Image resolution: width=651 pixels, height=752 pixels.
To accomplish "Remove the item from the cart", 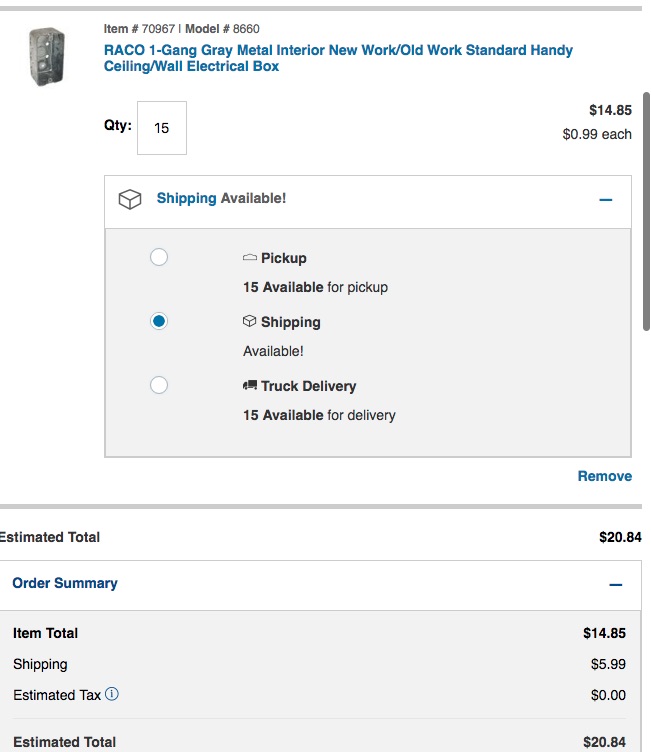I will tap(604, 476).
